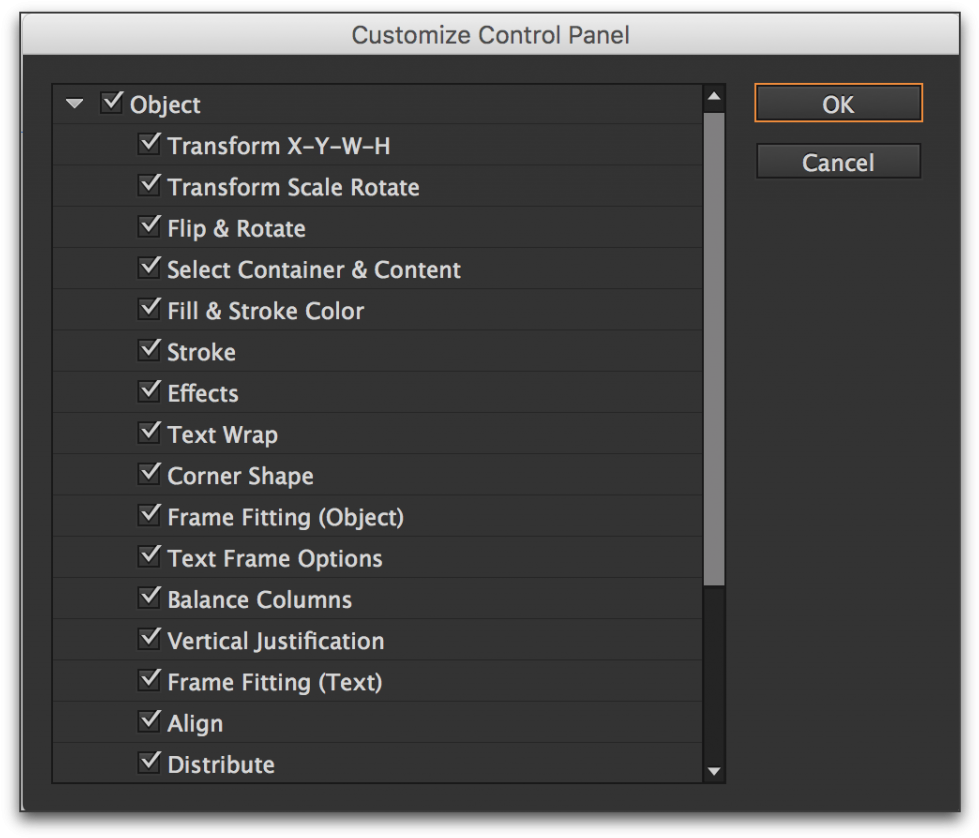Toggle Transform Scale Rotate checkbox
The height and width of the screenshot is (838, 979).
point(149,185)
